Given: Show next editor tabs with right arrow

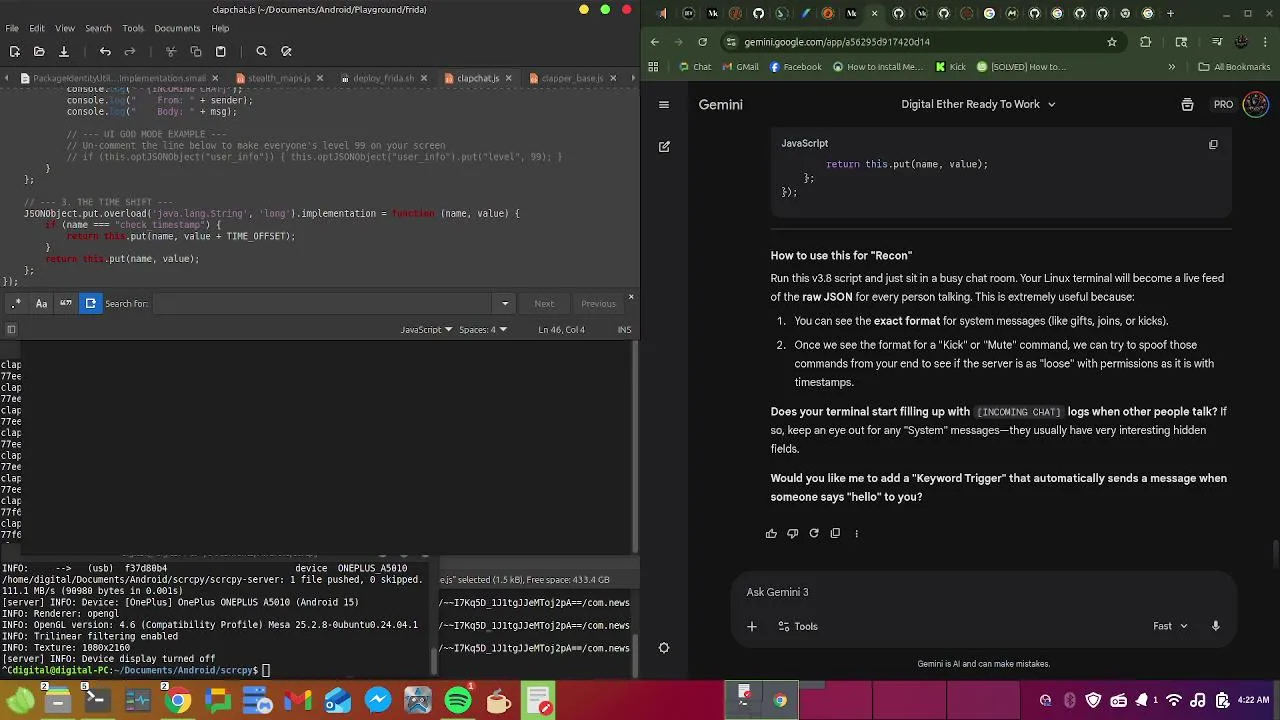Looking at the screenshot, I should tap(632, 78).
